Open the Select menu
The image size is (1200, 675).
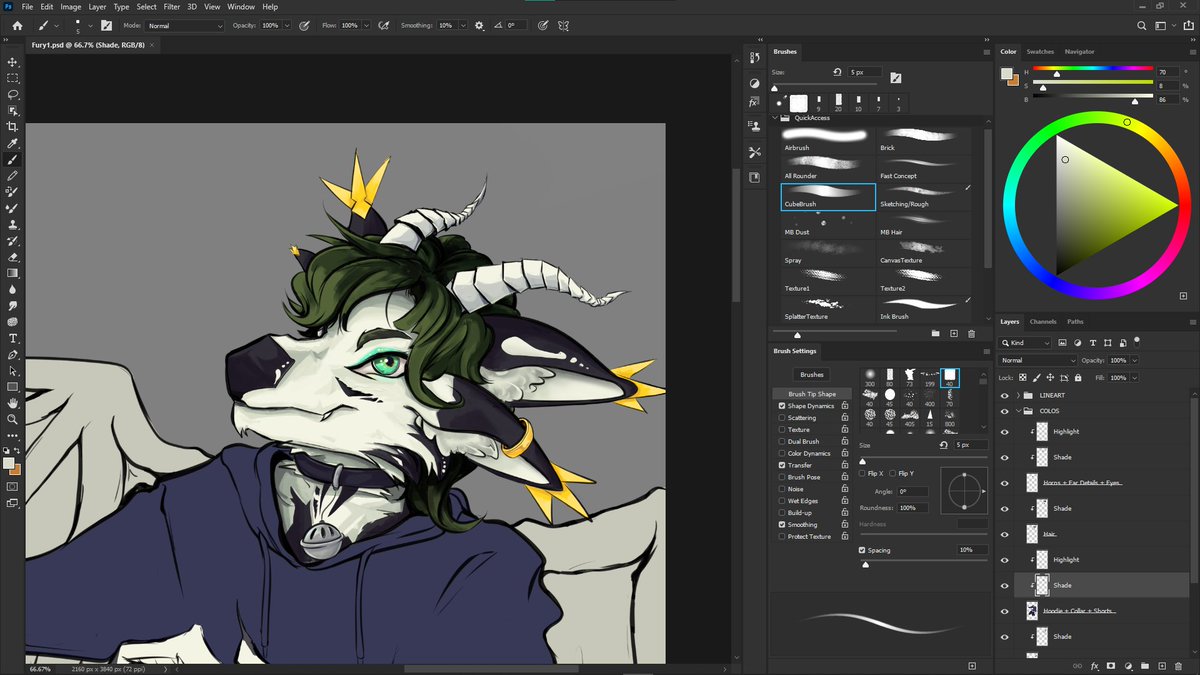tap(146, 7)
